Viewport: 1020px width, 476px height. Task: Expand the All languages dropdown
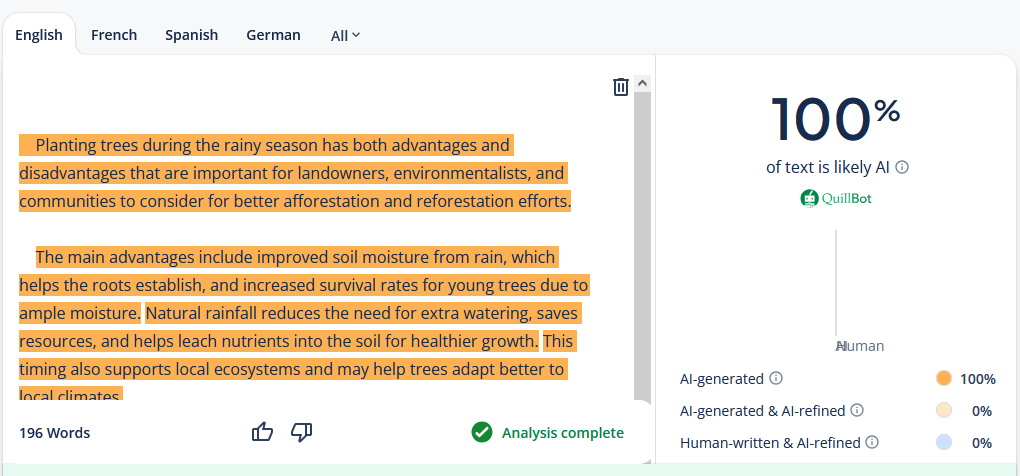345,36
